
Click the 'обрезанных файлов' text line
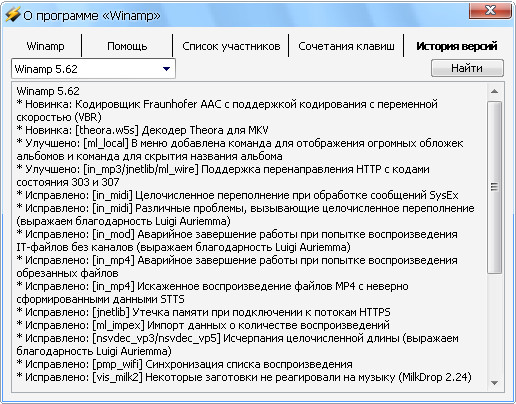point(67,273)
